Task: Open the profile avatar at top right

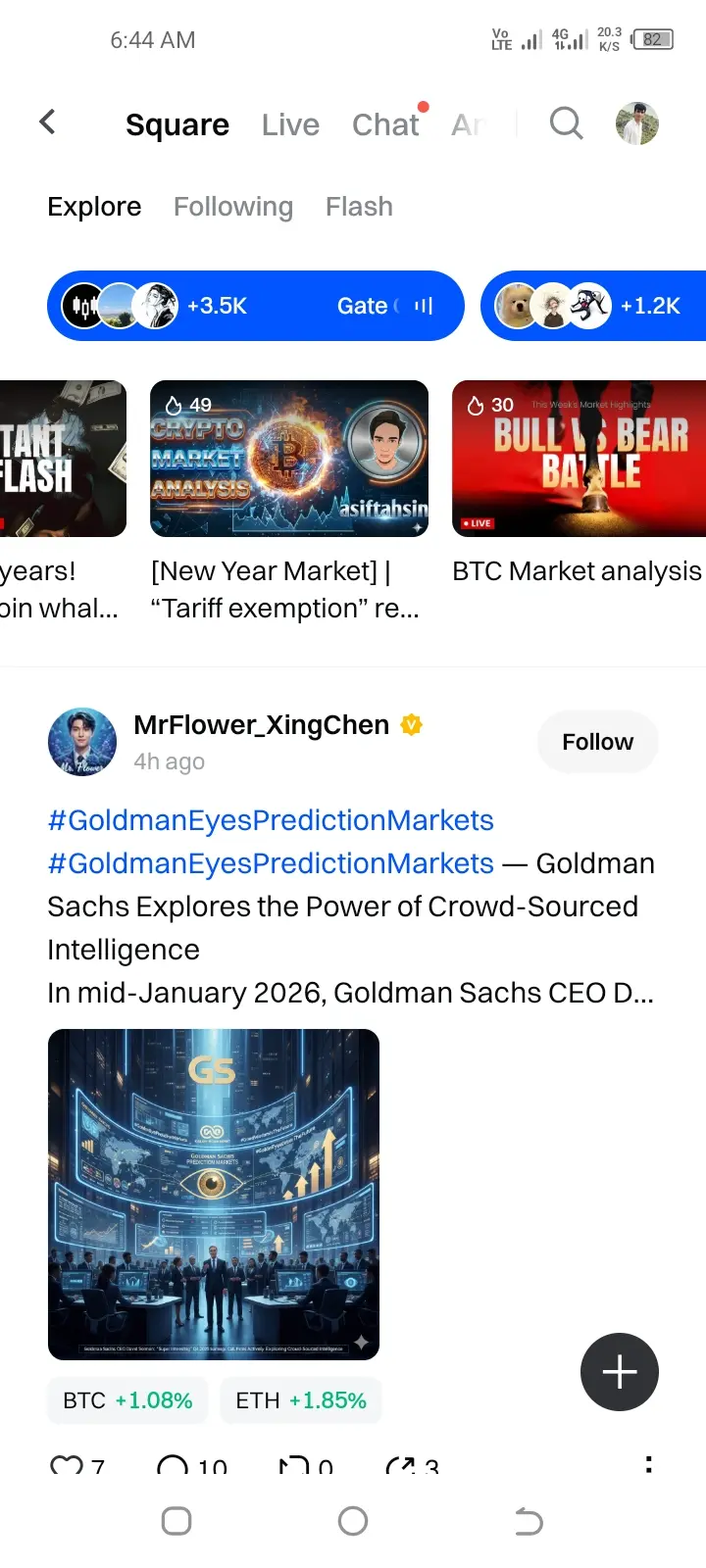Action: click(x=636, y=123)
